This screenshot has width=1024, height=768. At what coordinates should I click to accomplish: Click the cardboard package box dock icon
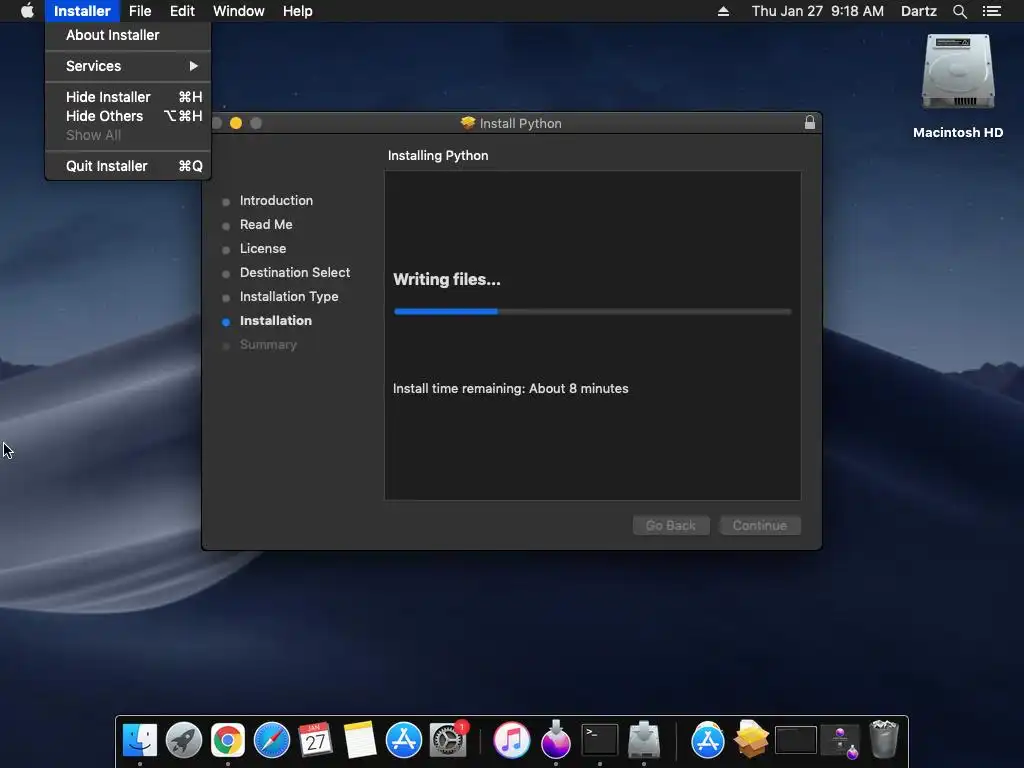pos(751,739)
